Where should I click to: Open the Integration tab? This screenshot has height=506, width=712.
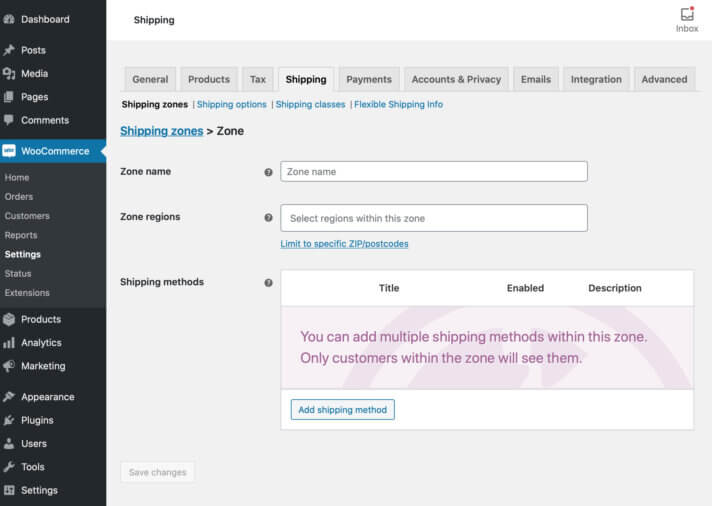pyautogui.click(x=596, y=79)
